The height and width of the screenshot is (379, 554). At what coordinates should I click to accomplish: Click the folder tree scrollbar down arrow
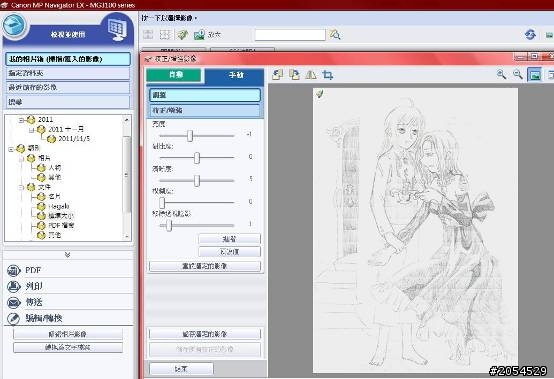126,237
